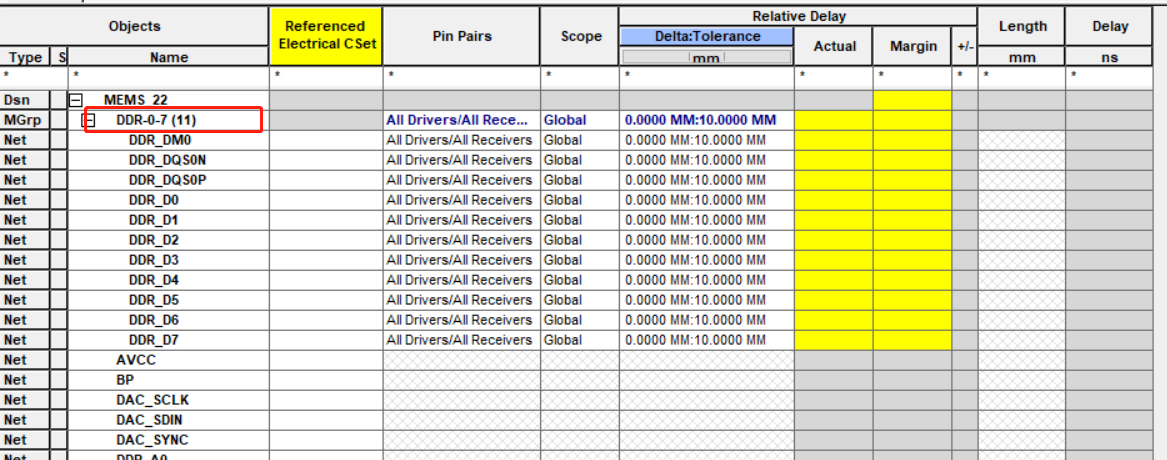Screen dimensions: 1167x460
Task: Click Delta:Tolerance cell for DDR_D2
Action: pos(707,240)
